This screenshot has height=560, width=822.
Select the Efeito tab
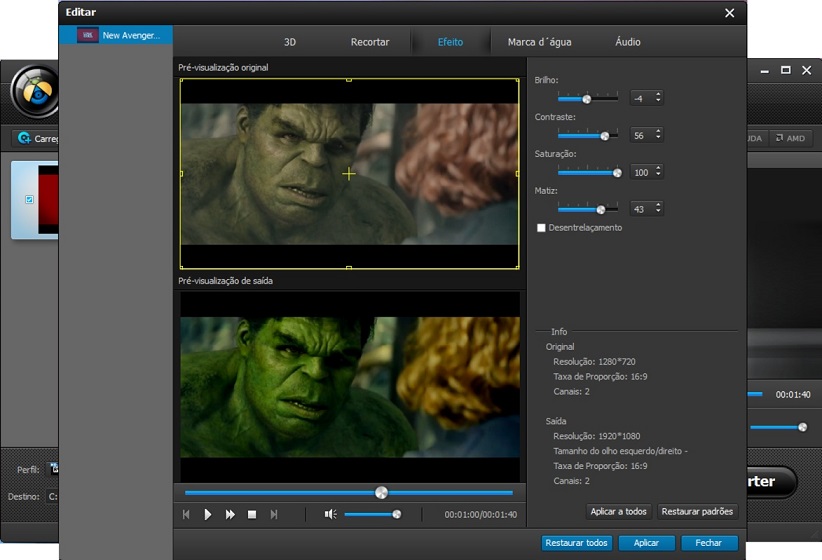click(450, 42)
